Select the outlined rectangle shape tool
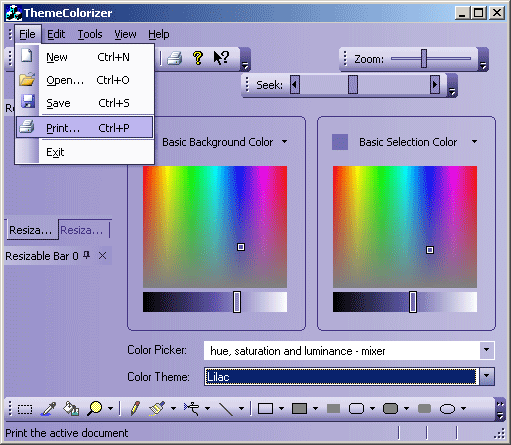 [265, 408]
